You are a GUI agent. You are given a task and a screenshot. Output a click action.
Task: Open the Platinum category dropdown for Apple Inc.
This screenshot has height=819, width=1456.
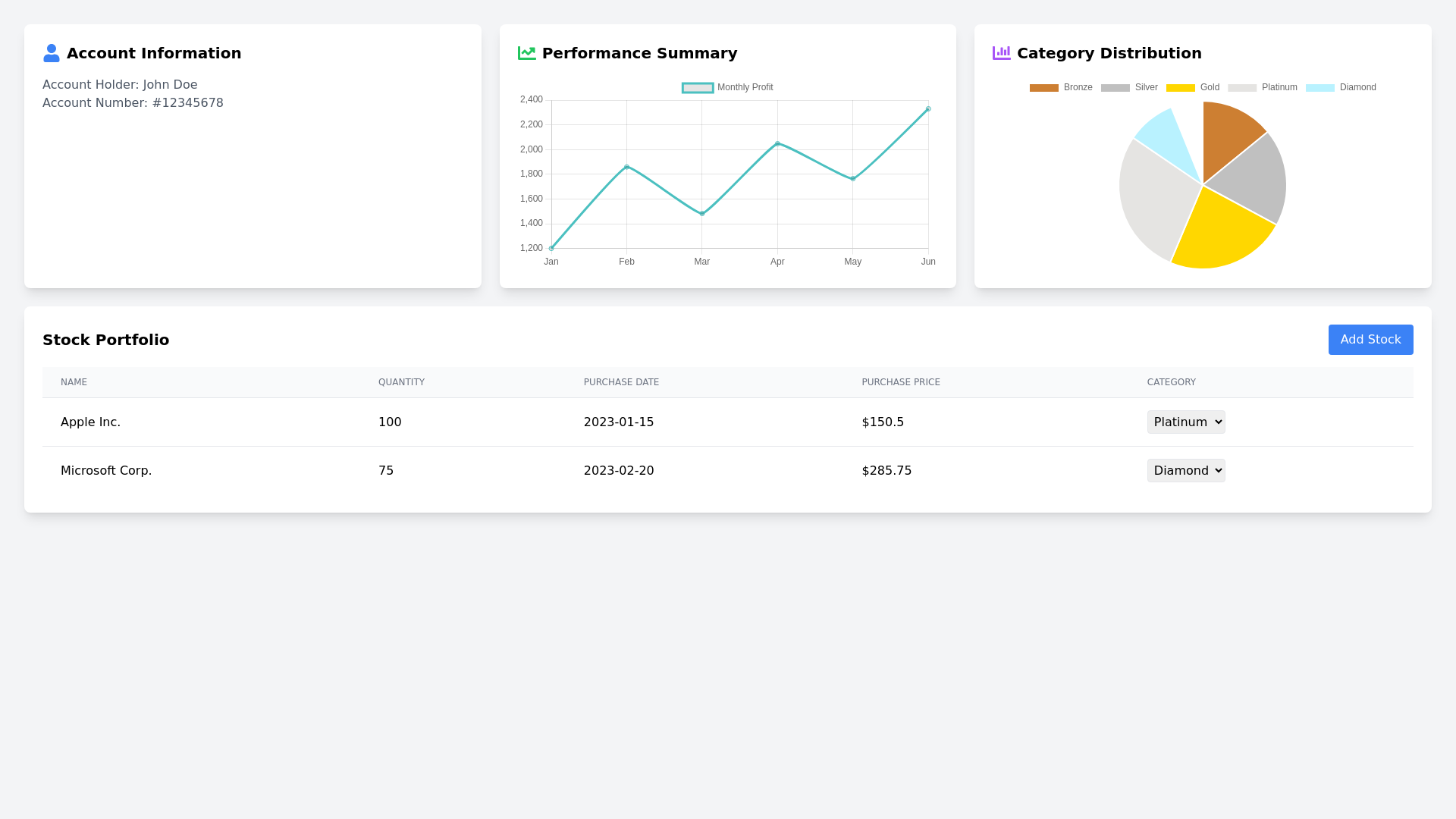tap(1185, 422)
